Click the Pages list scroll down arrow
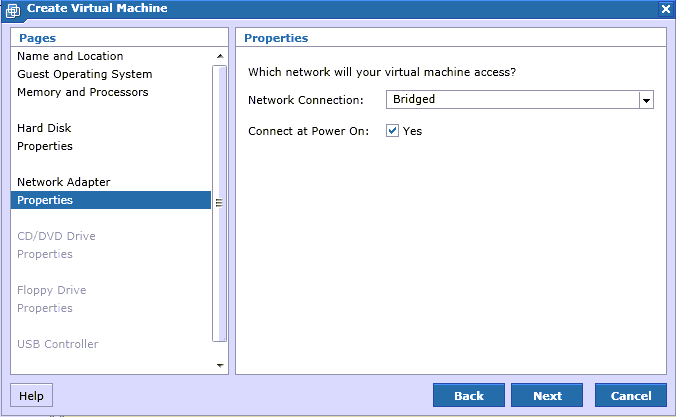676x417 pixels. 220,365
